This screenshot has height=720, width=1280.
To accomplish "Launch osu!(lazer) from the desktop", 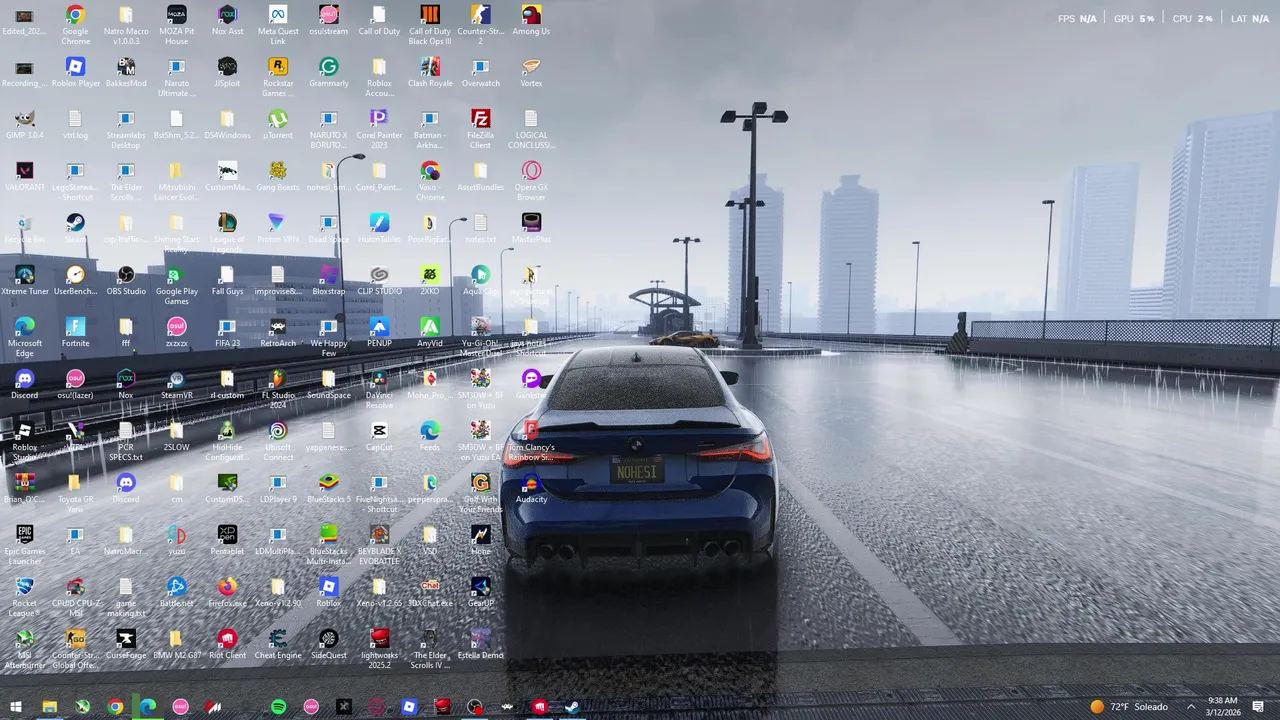I will pyautogui.click(x=75, y=384).
